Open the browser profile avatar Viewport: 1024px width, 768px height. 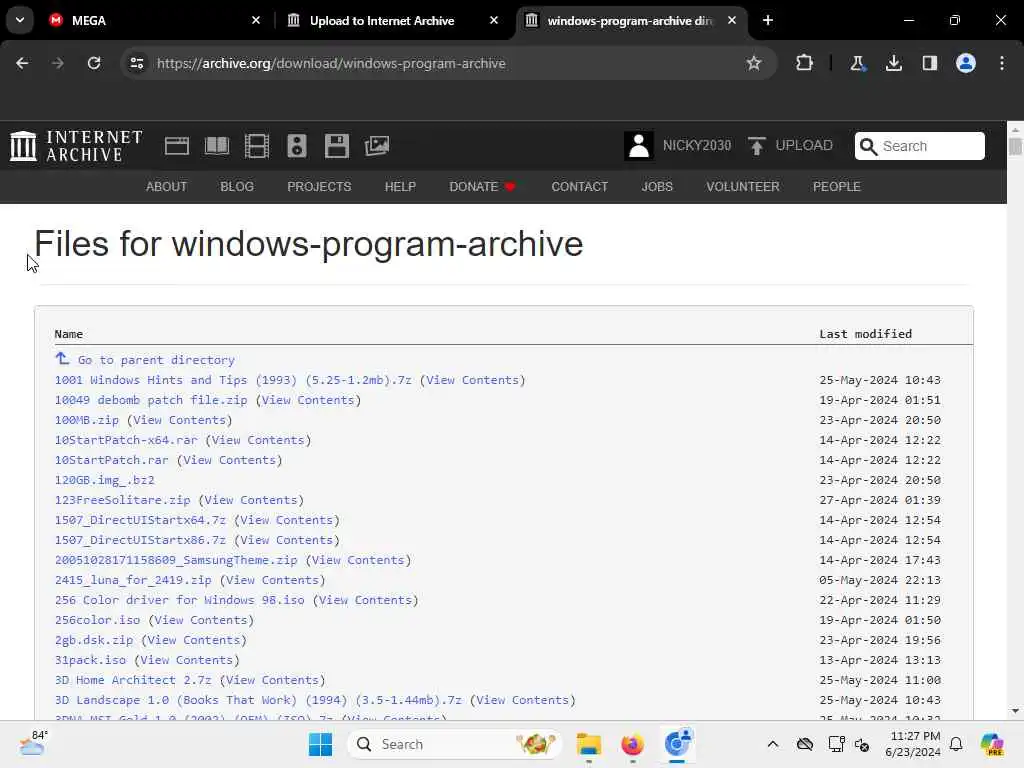966,63
